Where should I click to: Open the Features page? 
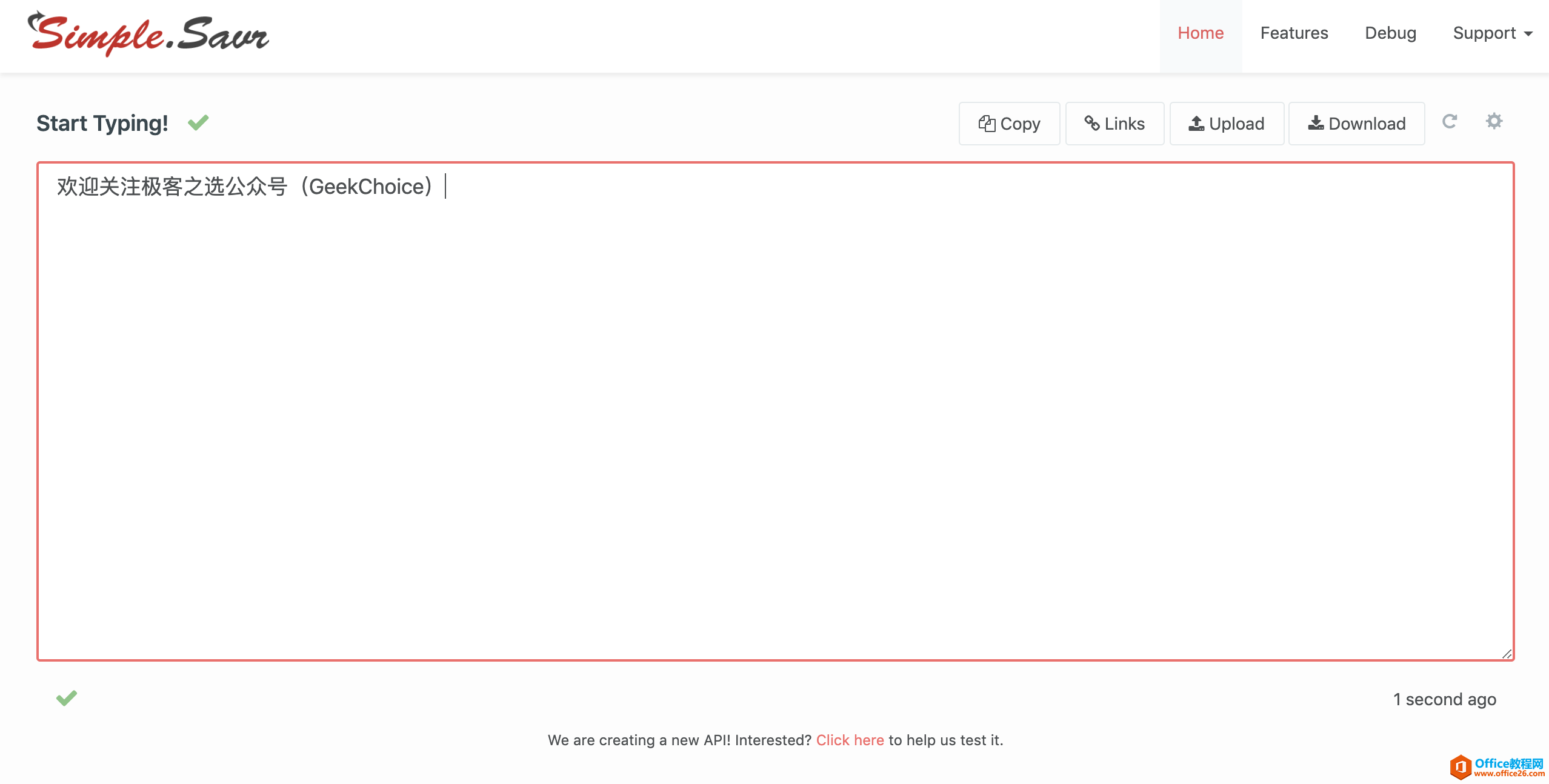click(x=1294, y=33)
